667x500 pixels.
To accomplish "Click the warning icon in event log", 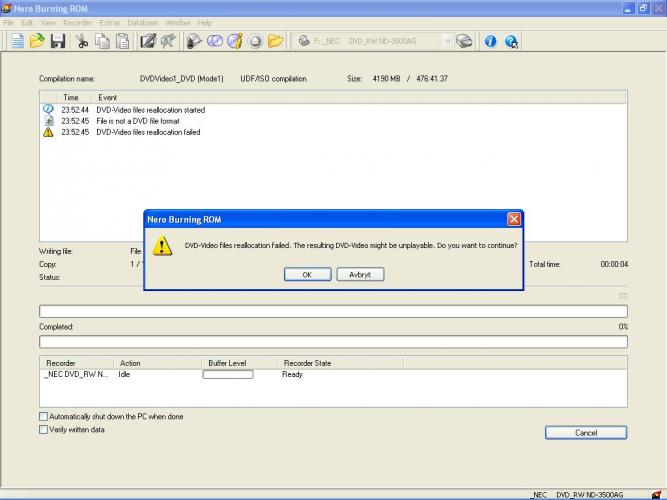I will tap(48, 132).
